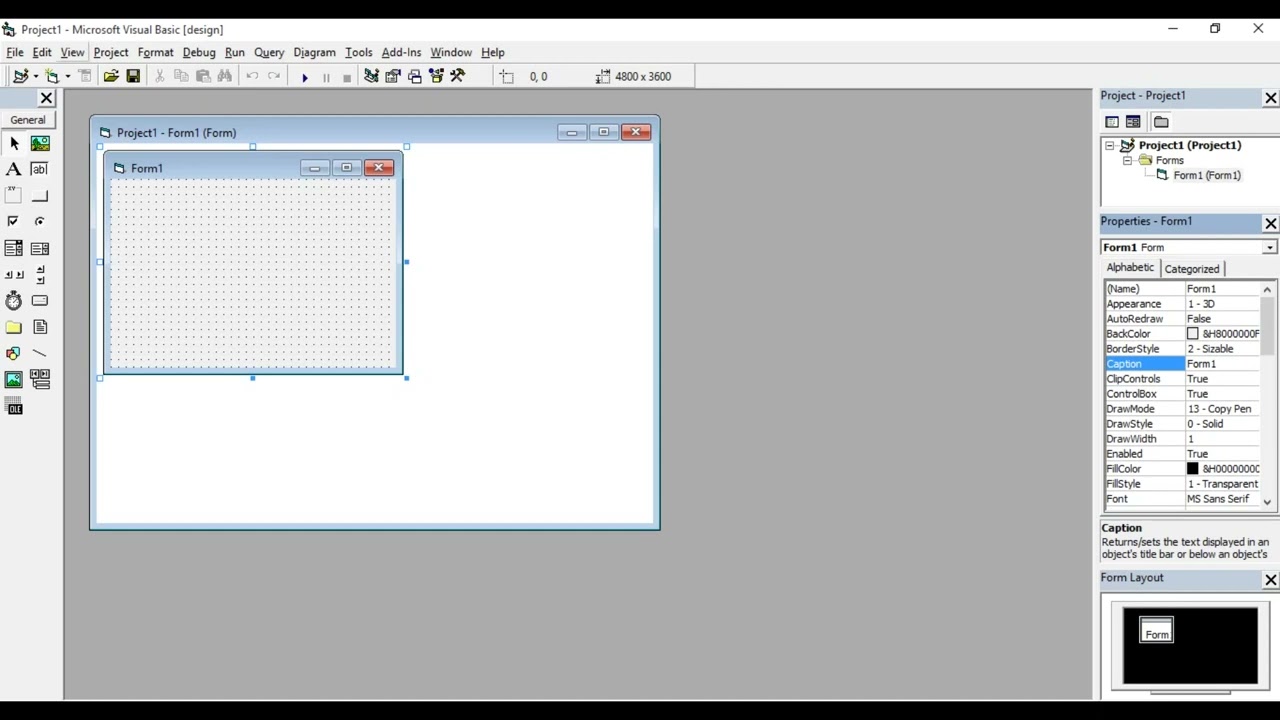This screenshot has height=720, width=1280.
Task: Switch to the Categorized tab
Action: pos(1192,269)
